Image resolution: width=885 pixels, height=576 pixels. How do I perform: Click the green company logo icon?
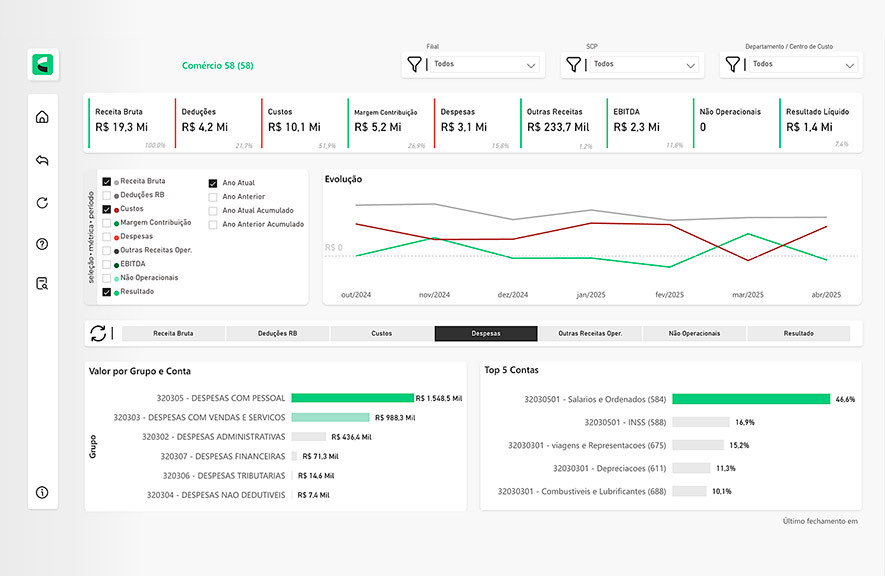pos(43,65)
